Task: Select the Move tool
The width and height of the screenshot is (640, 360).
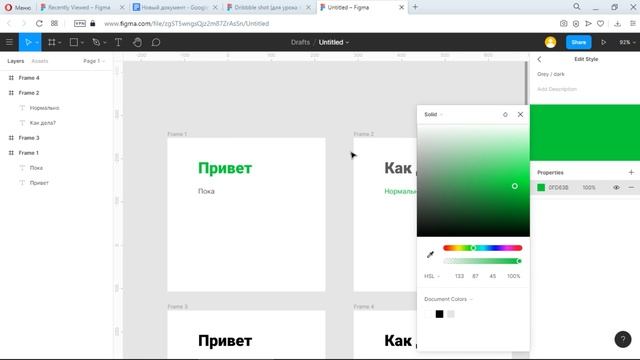Action: (x=28, y=42)
